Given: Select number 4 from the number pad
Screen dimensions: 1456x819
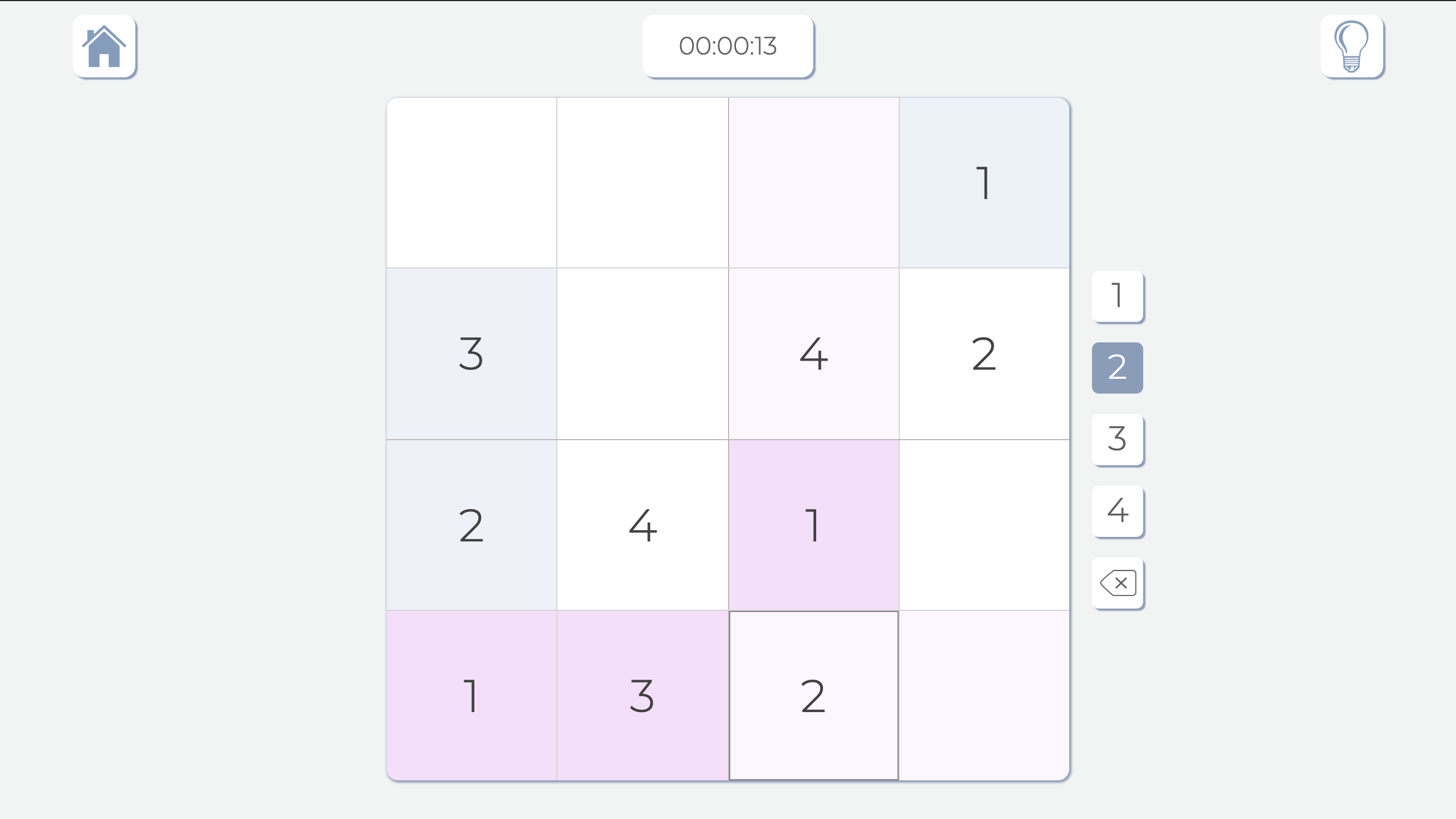Looking at the screenshot, I should 1117,511.
